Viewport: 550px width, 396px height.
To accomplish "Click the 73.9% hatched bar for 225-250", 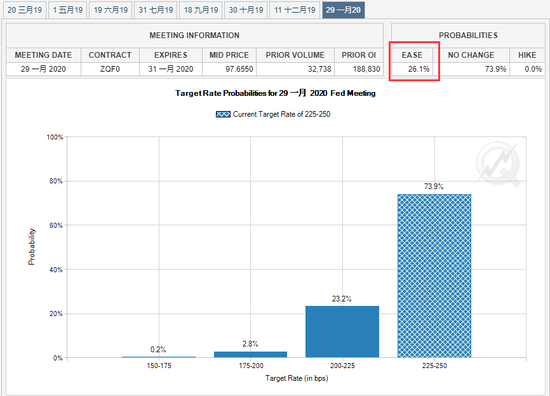I will point(434,276).
